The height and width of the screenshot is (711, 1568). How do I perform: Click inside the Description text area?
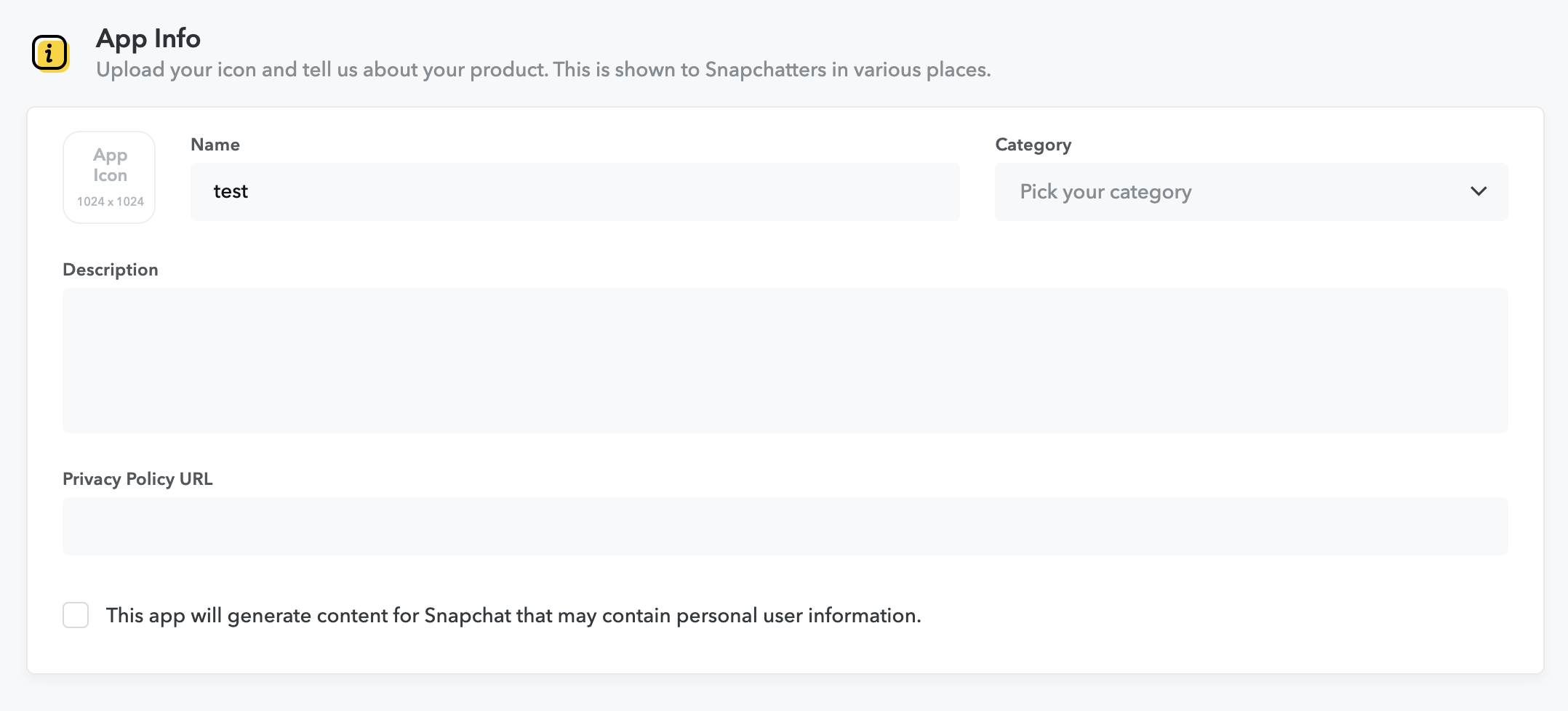point(785,361)
